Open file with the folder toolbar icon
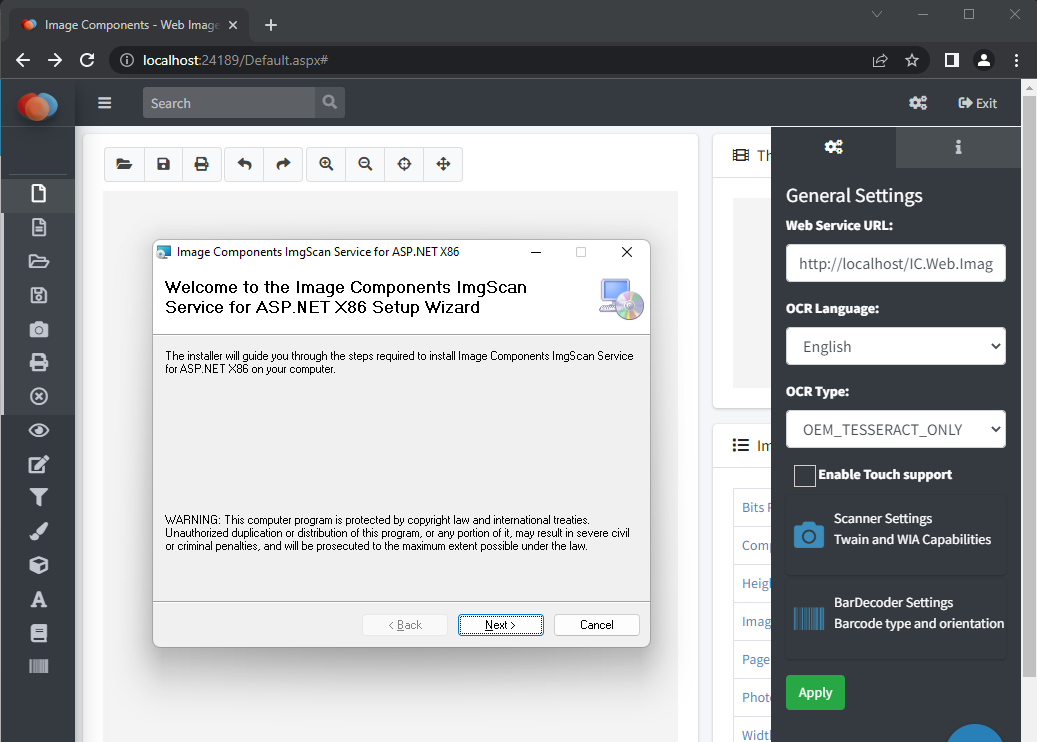1037x742 pixels. pos(124,164)
